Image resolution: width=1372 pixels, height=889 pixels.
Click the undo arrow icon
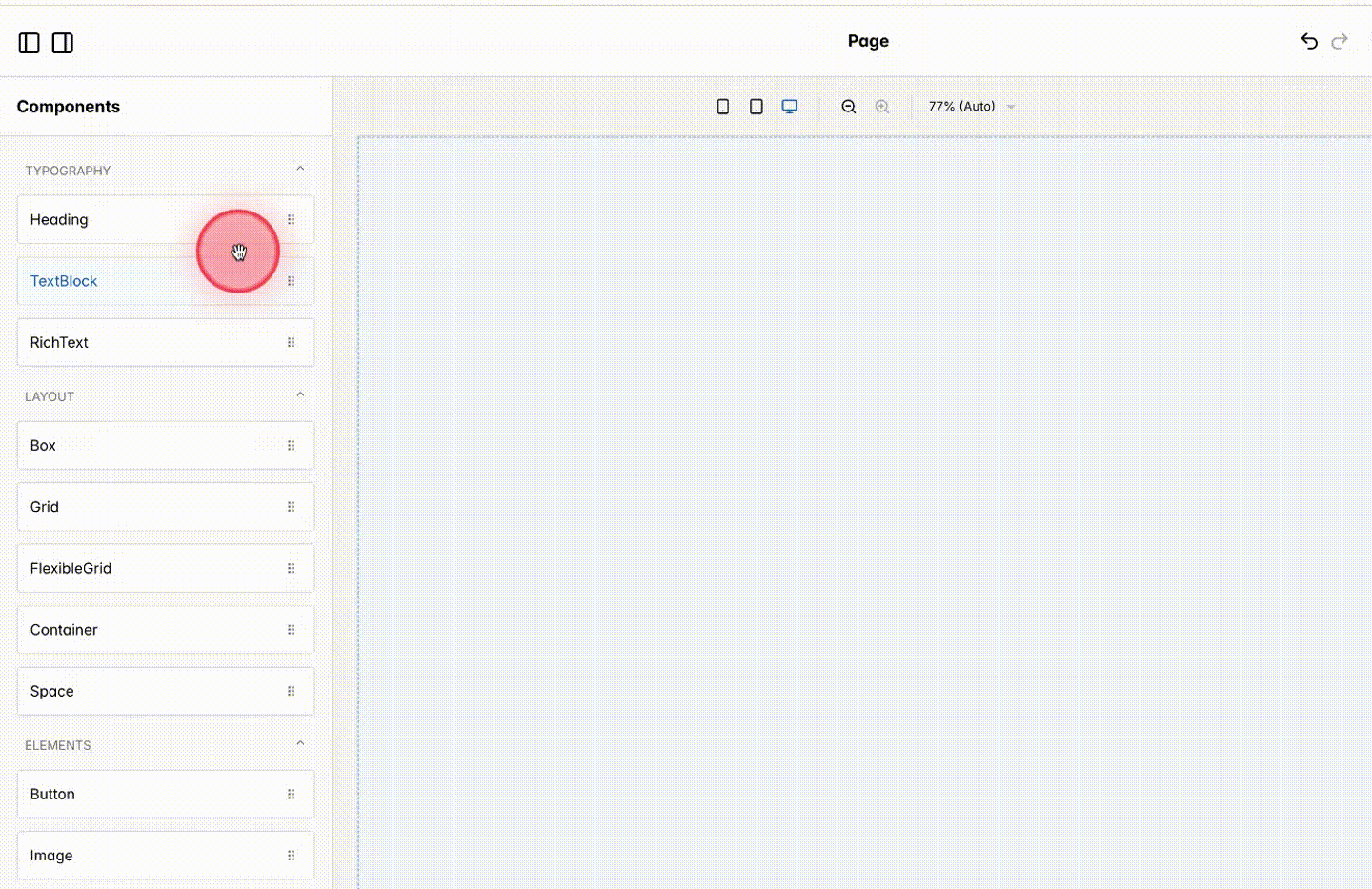point(1308,41)
